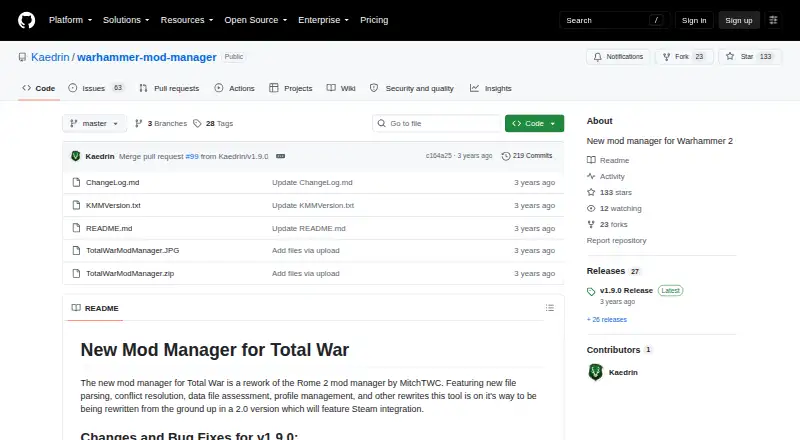Open the green Code dropdown button
Screen dimensions: 800x440
tap(534, 124)
